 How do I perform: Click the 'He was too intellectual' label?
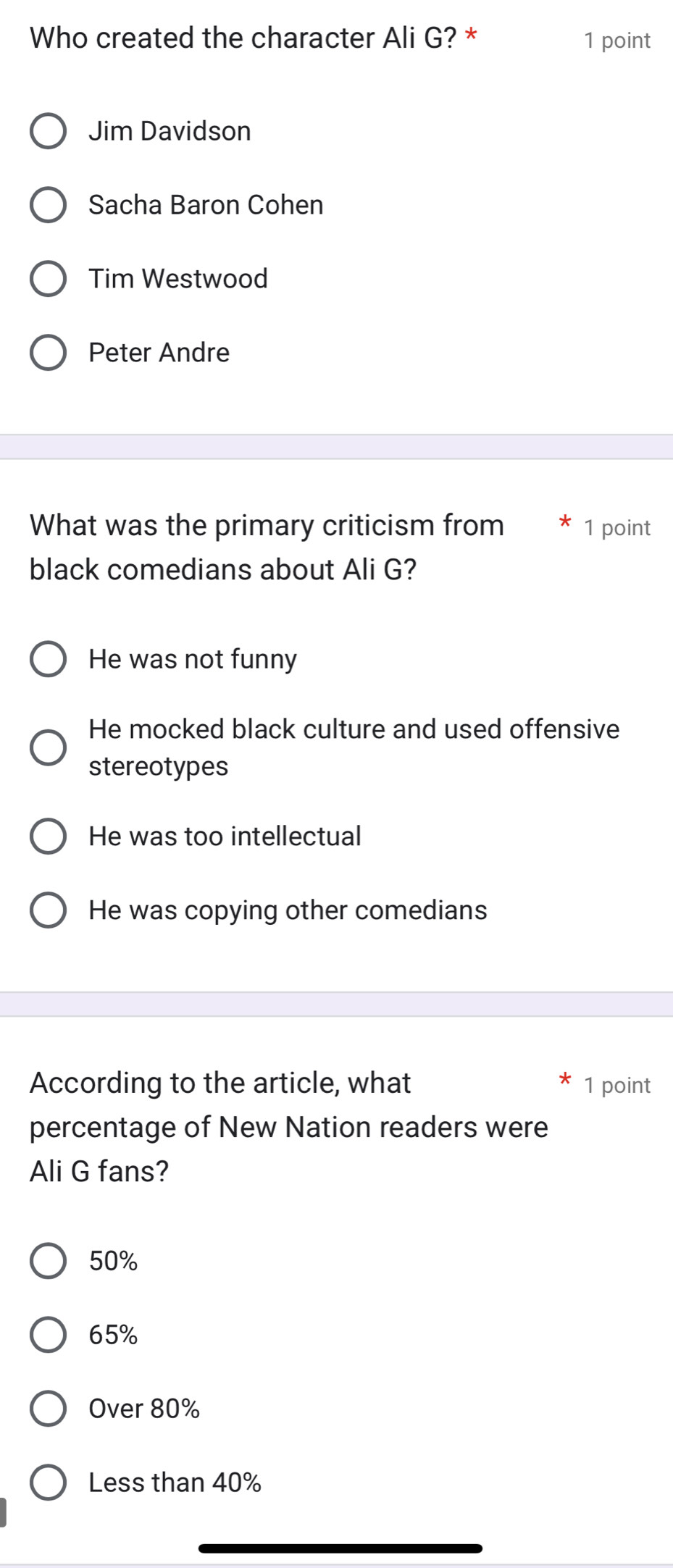tap(225, 837)
